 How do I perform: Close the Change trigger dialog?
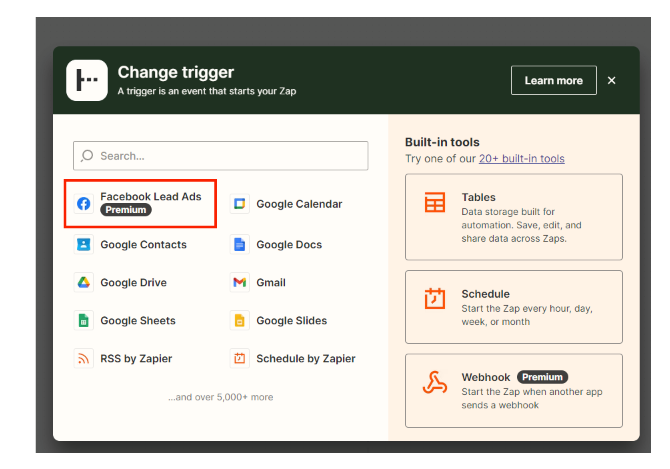[x=611, y=80]
